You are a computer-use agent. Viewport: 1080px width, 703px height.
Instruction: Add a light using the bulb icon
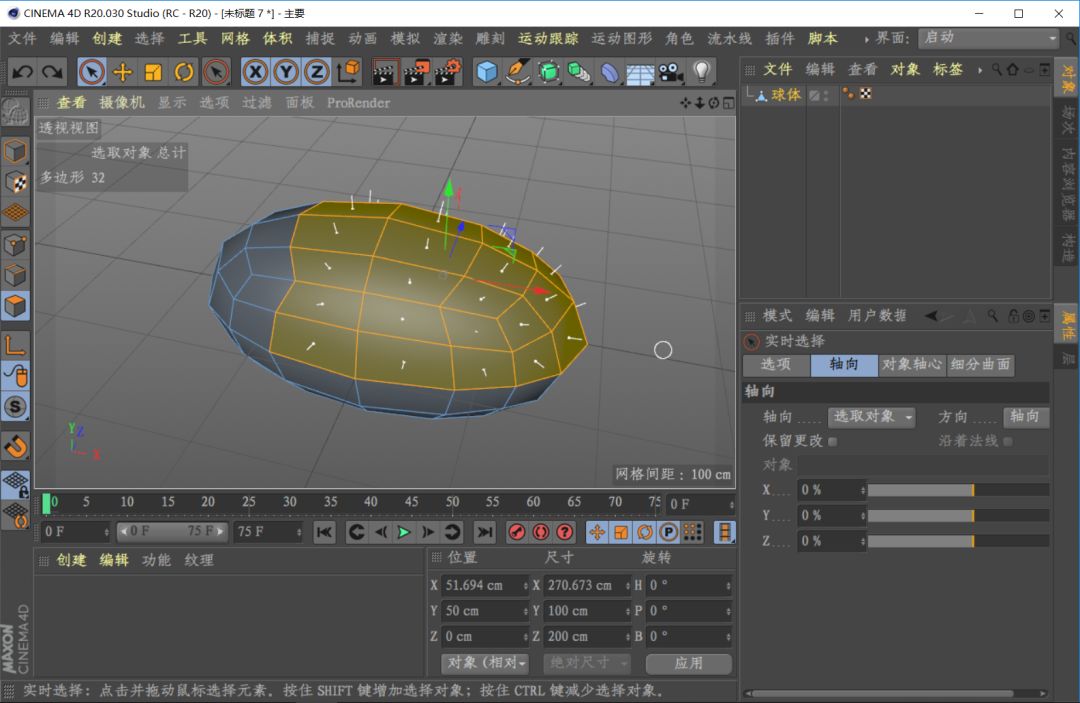[x=701, y=72]
